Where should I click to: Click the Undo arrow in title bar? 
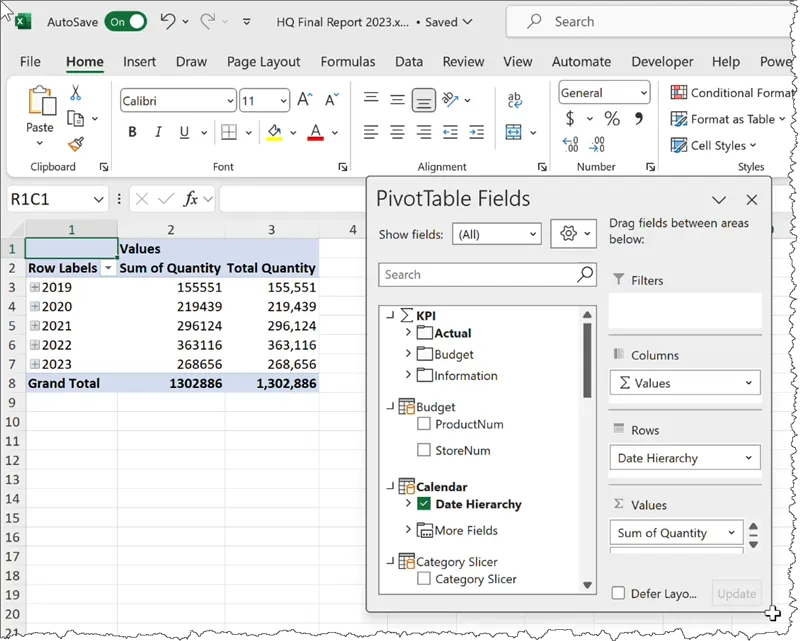[x=168, y=21]
